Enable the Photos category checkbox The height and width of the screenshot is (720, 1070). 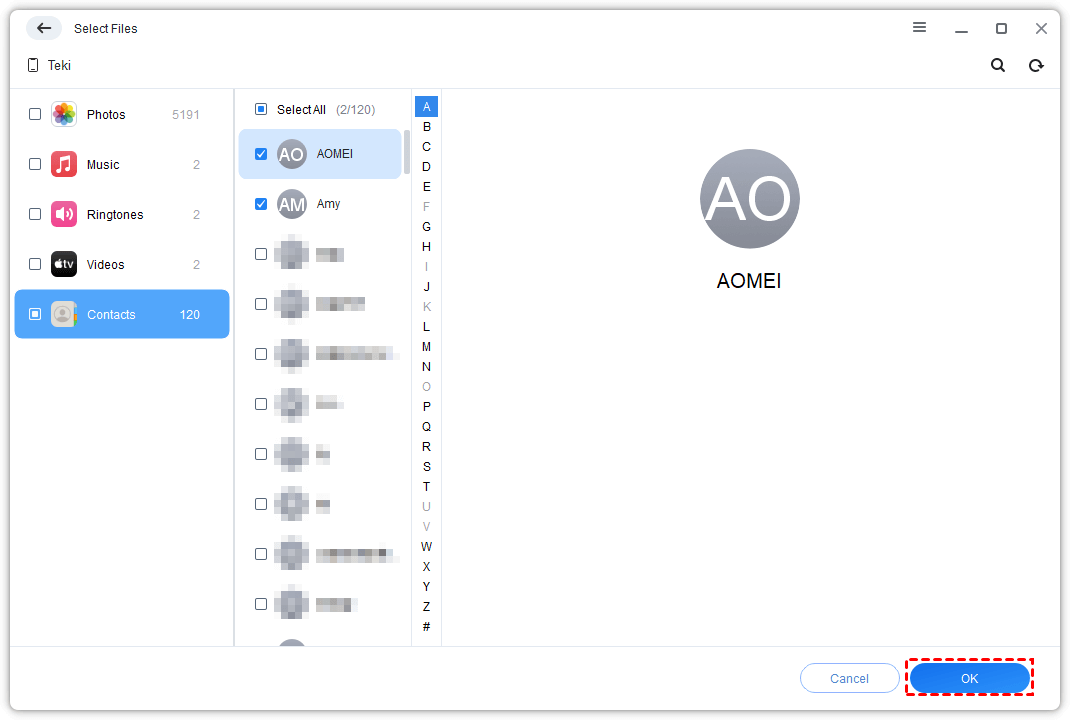click(35, 114)
